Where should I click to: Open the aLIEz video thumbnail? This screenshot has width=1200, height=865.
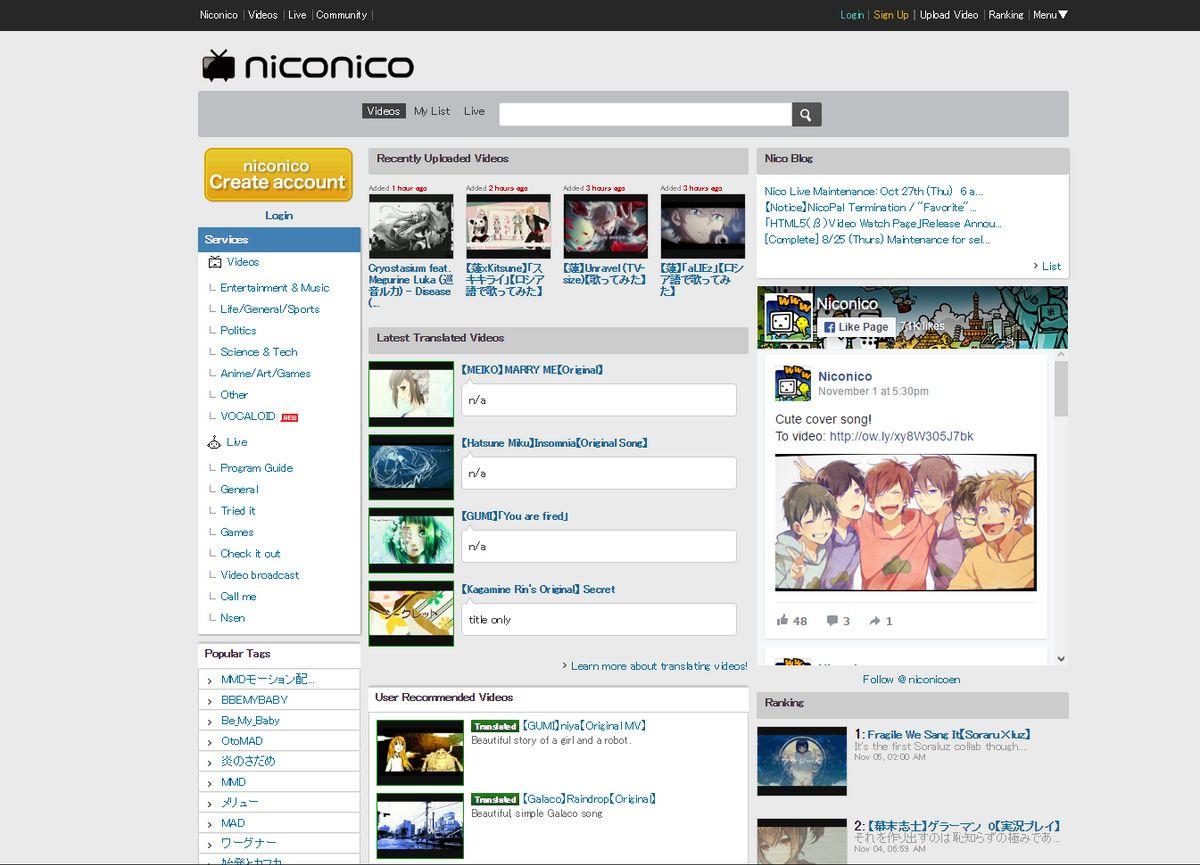tap(703, 227)
